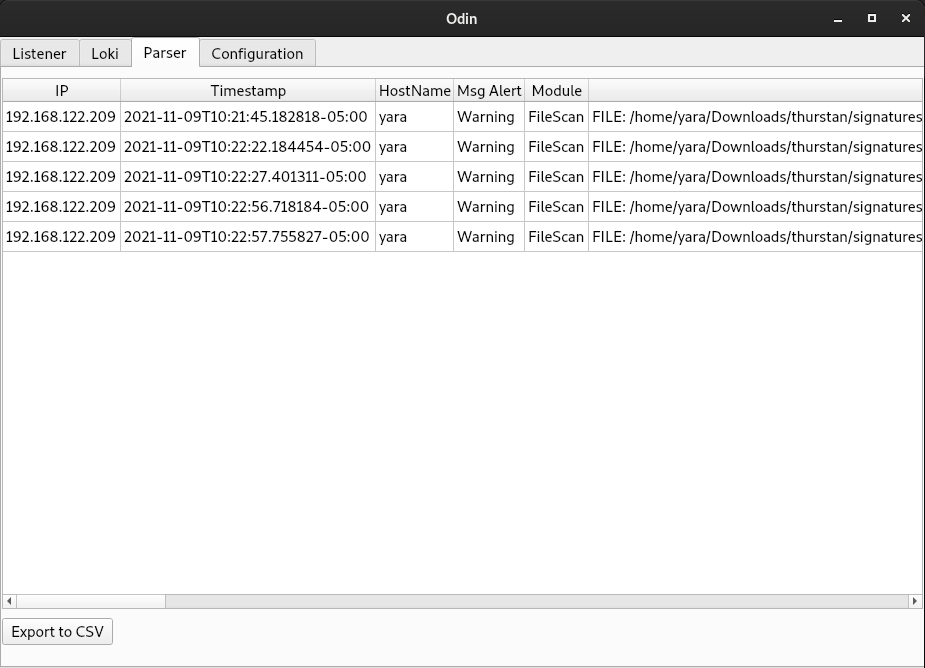The image size is (925, 668).
Task: Sort by the IP column header
Action: tap(61, 90)
